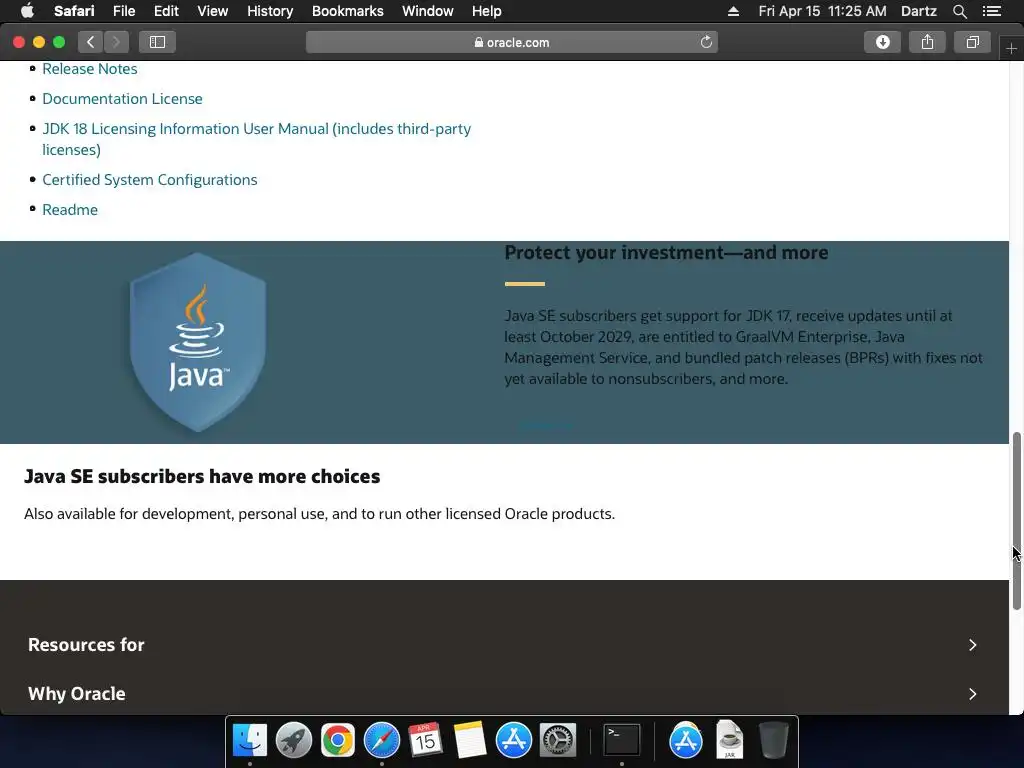The height and width of the screenshot is (768, 1024).
Task: Open the History menu
Action: [x=270, y=11]
